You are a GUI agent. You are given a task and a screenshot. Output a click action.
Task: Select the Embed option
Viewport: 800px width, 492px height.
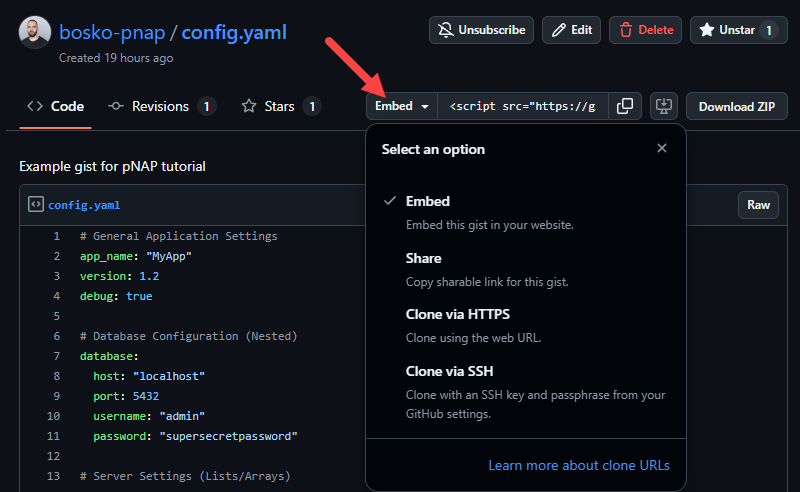tap(526, 212)
